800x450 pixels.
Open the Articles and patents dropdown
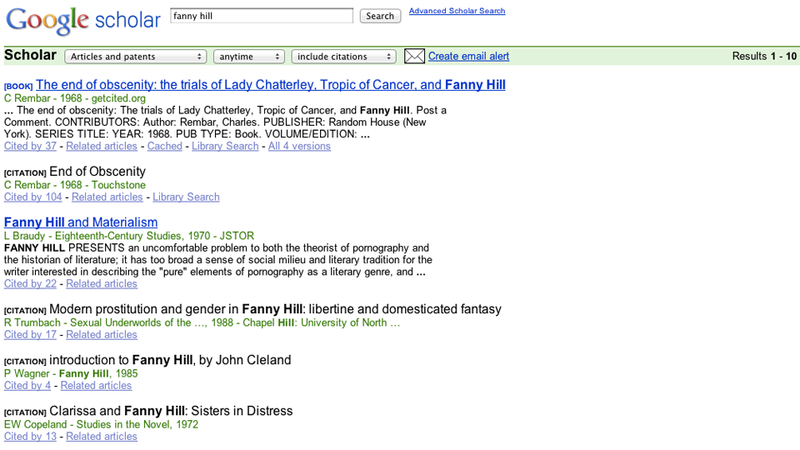[x=135, y=57]
